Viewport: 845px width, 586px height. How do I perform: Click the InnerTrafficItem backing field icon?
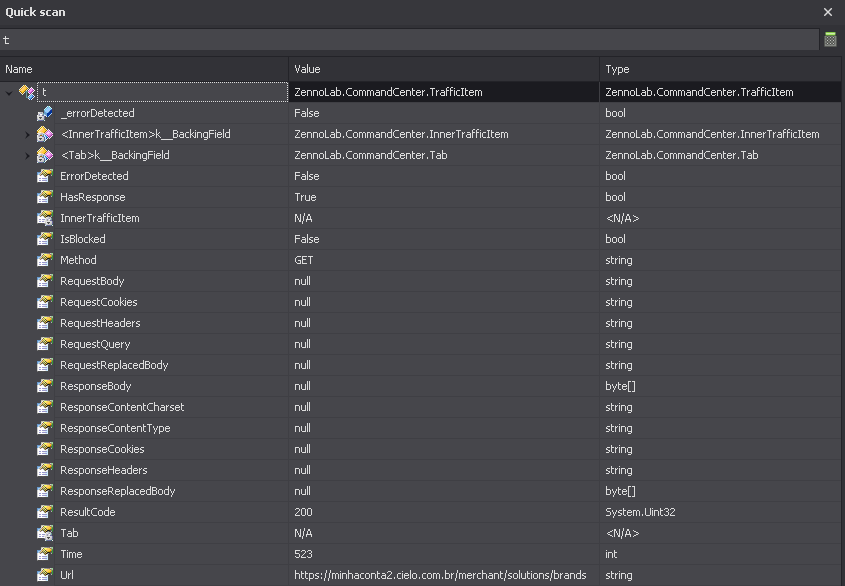click(45, 134)
